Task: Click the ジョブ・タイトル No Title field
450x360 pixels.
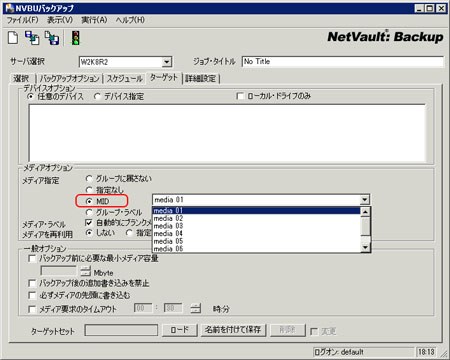Action: tap(343, 62)
